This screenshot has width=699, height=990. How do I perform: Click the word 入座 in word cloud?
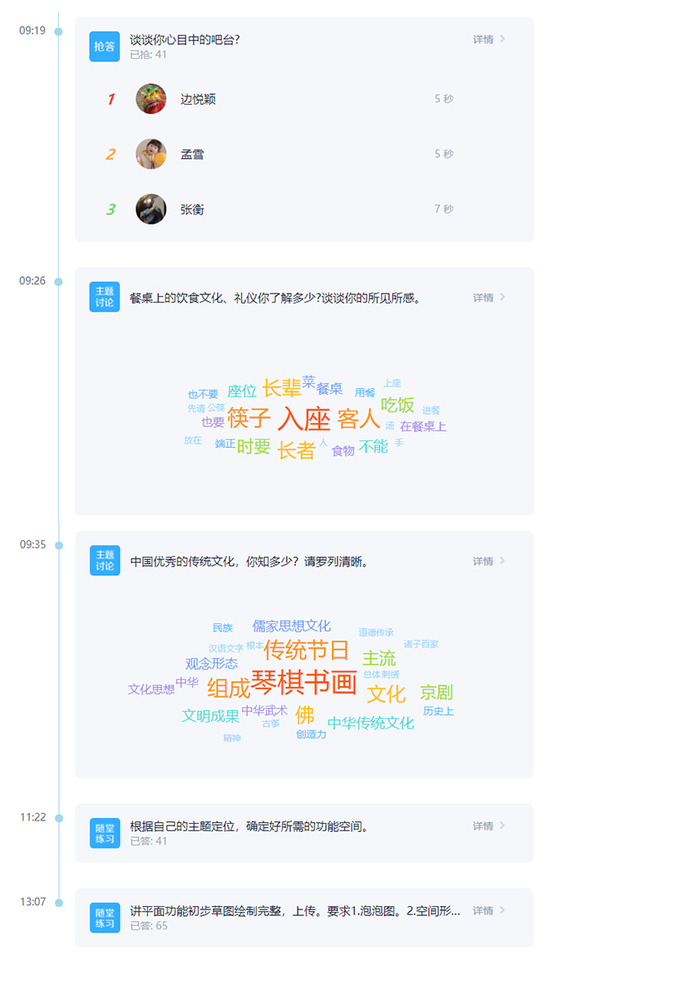(304, 419)
